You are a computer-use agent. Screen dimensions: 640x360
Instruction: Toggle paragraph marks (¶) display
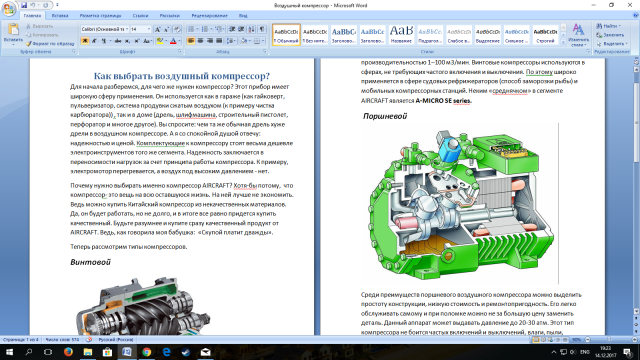[x=262, y=29]
